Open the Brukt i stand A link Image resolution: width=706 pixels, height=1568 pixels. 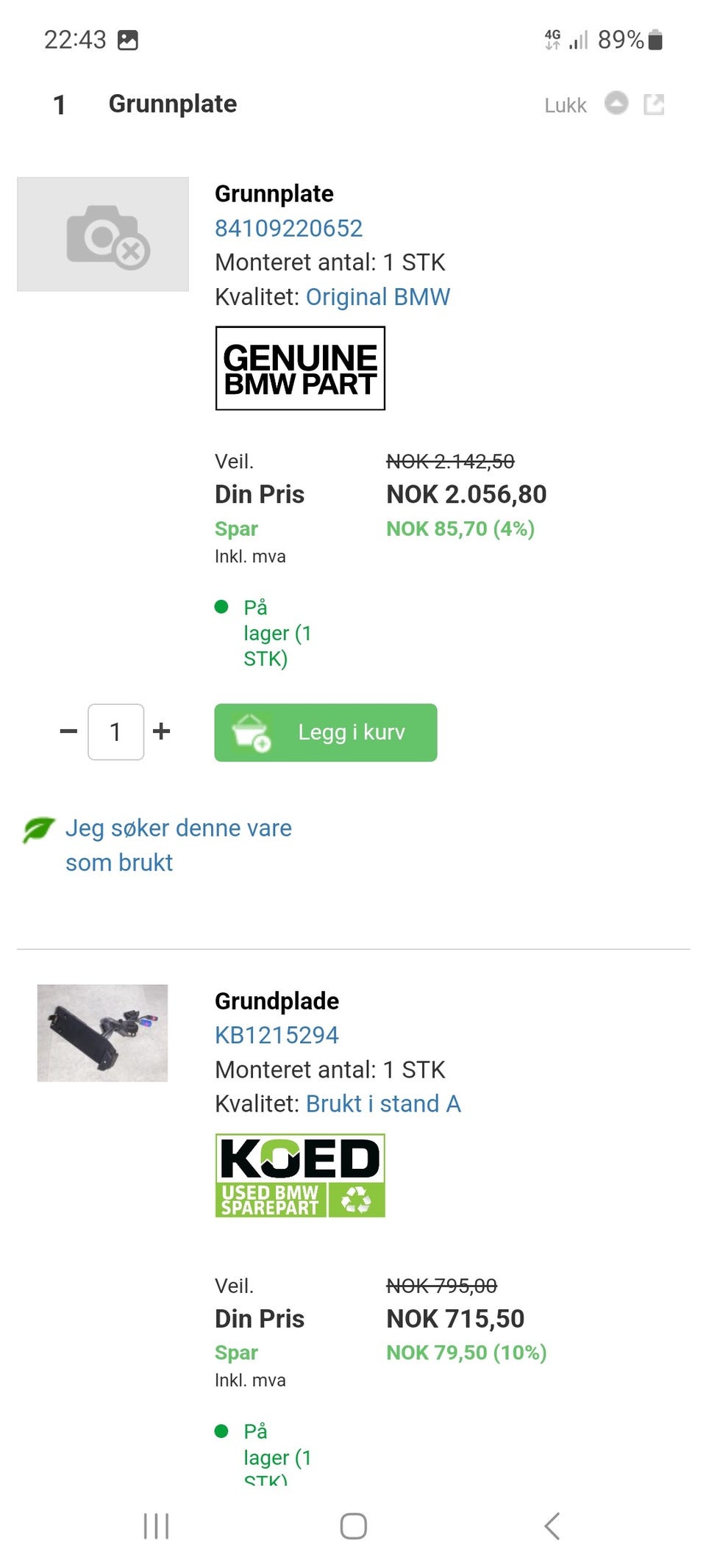(383, 1103)
